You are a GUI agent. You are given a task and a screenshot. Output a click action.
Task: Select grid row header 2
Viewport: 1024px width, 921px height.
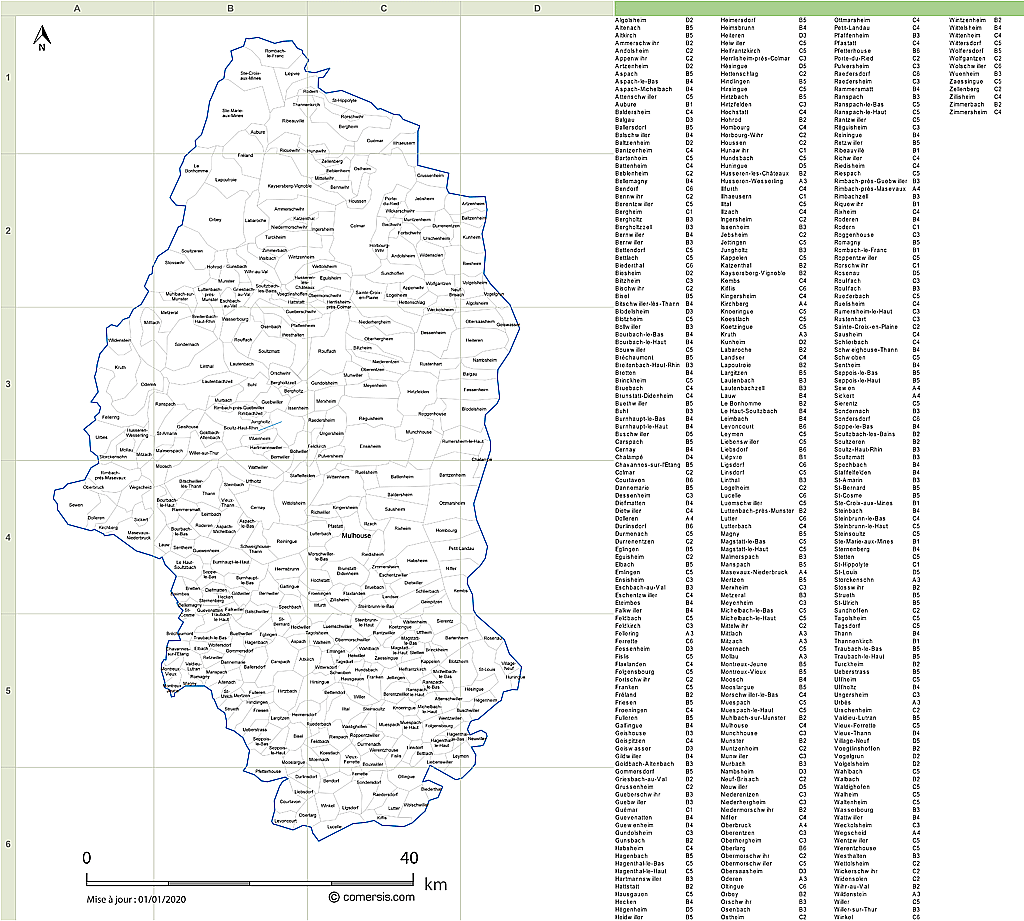coord(8,231)
